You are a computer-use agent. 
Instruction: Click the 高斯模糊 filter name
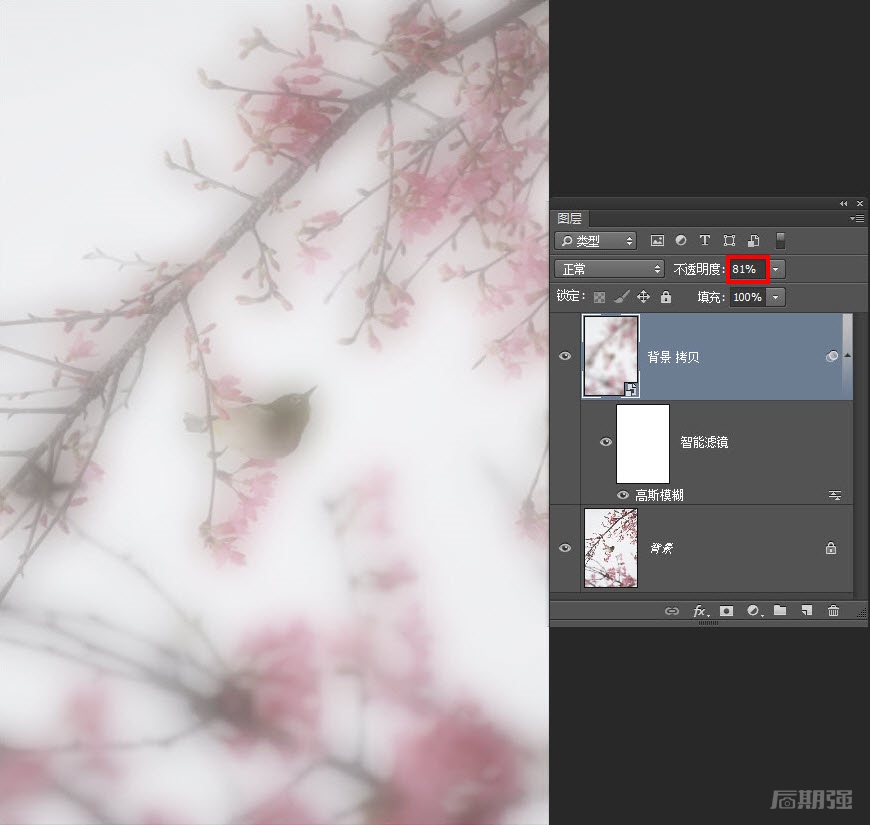659,495
